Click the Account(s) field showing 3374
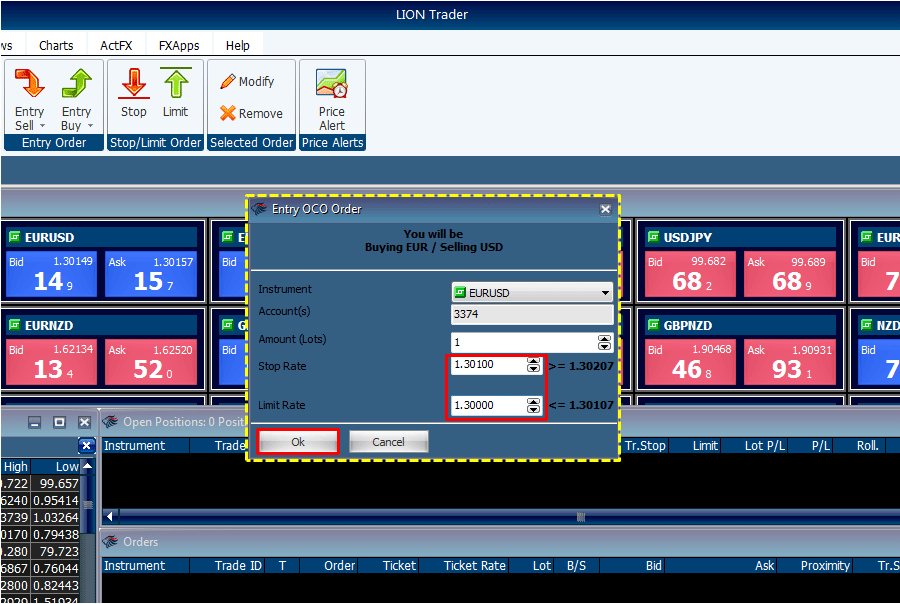The width and height of the screenshot is (900, 604). [532, 314]
